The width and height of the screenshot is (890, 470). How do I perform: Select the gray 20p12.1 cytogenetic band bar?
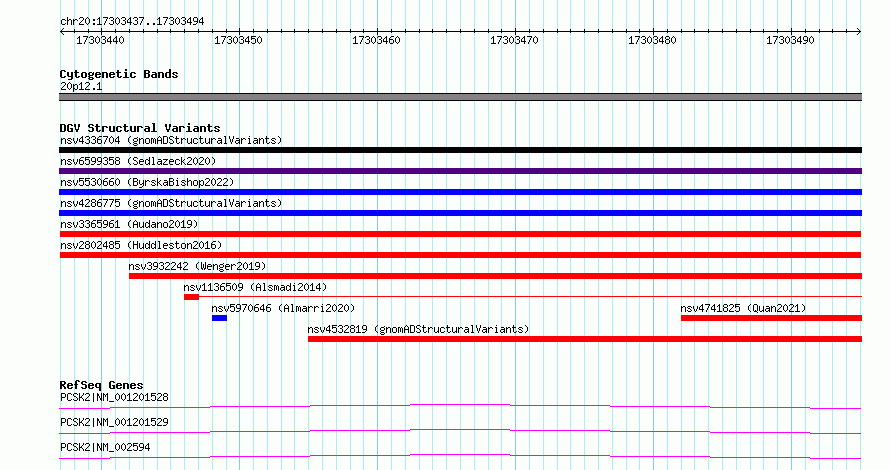tap(460, 97)
